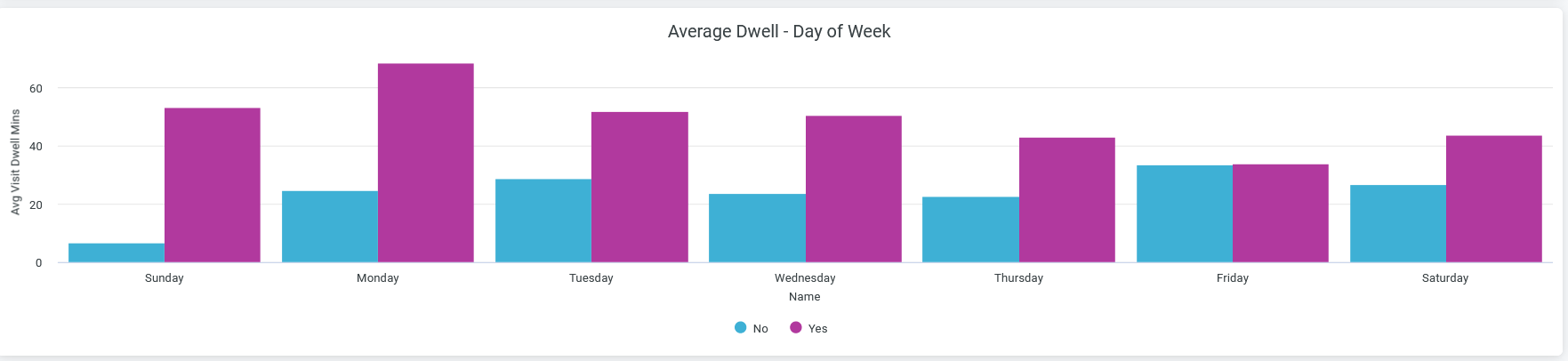Screen dimensions: 1568x361
Task: Click the Avg Visit Dwell Mins axis title
Action: pyautogui.click(x=15, y=162)
